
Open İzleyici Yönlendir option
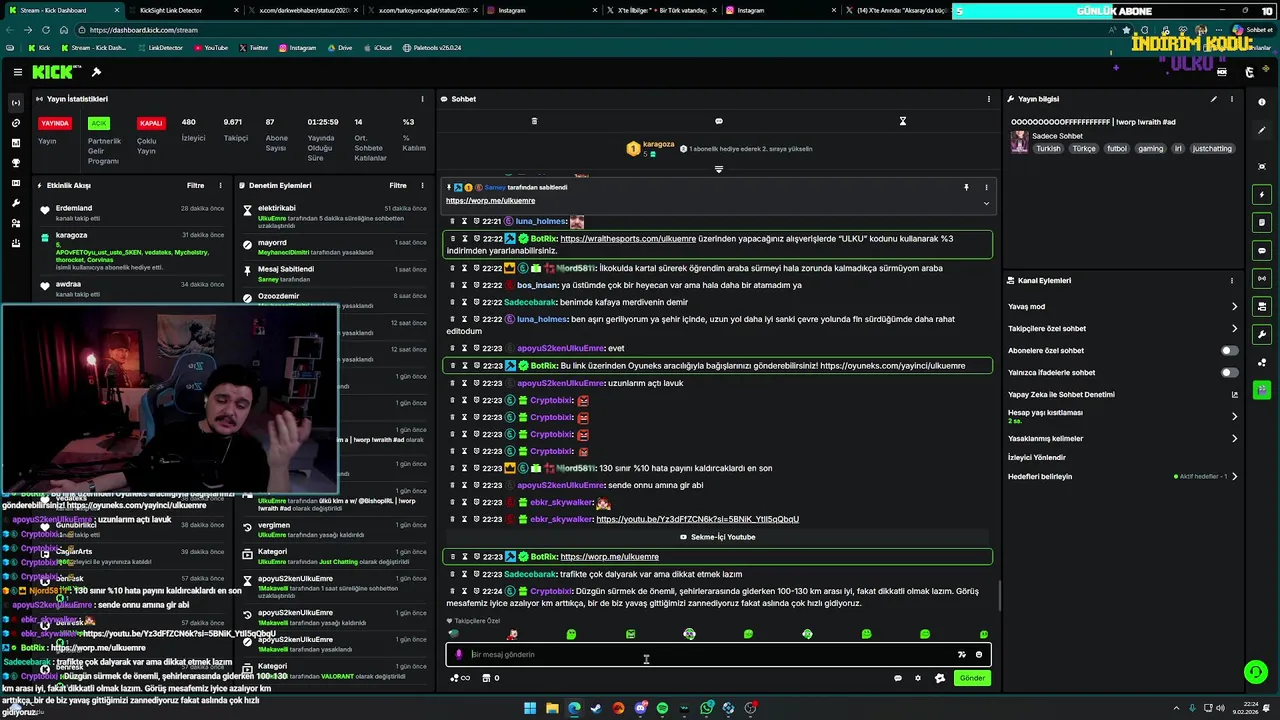tap(1037, 457)
